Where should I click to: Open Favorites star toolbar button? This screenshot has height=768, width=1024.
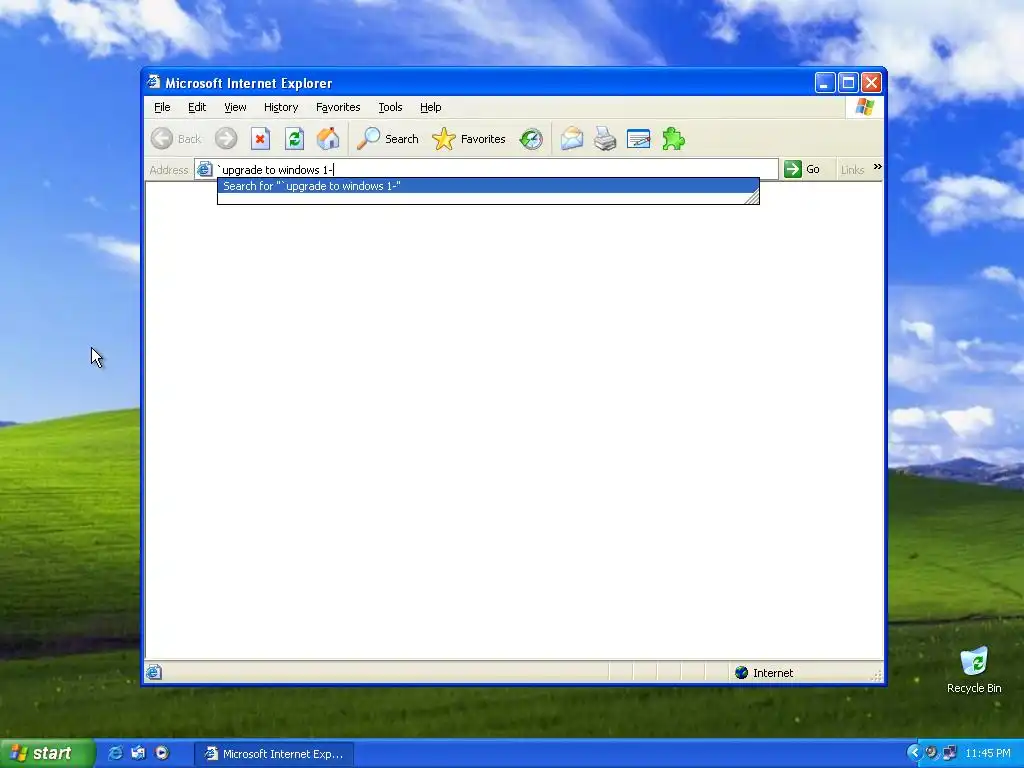pos(469,138)
